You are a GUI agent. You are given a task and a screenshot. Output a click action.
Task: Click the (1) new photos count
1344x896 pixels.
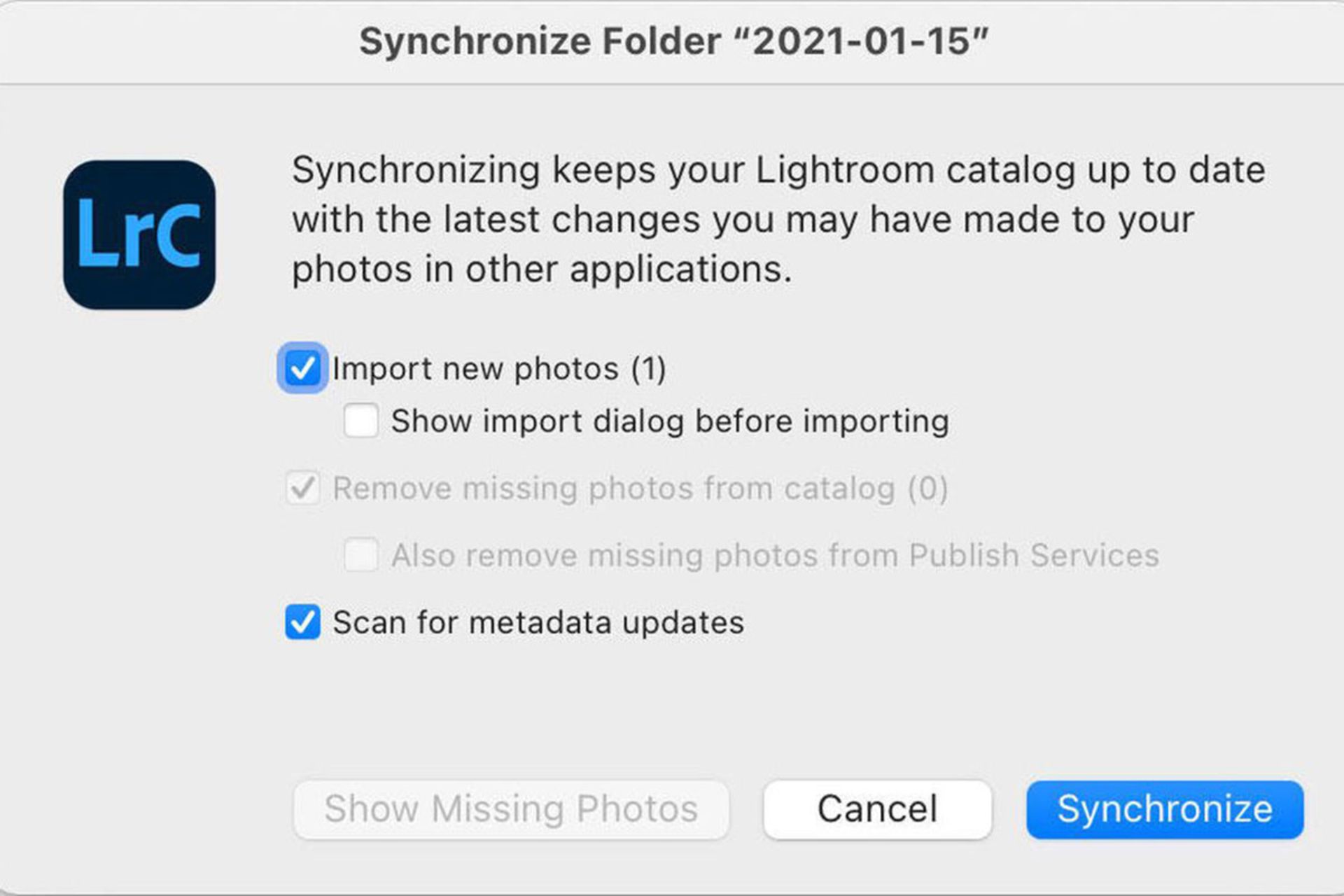[x=648, y=369]
